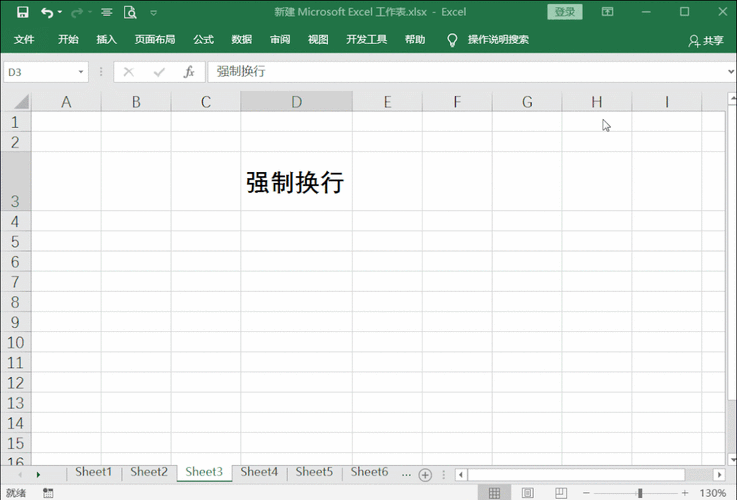Click the ellipsis for more sheet tabs
The width and height of the screenshot is (737, 500).
click(x=406, y=474)
